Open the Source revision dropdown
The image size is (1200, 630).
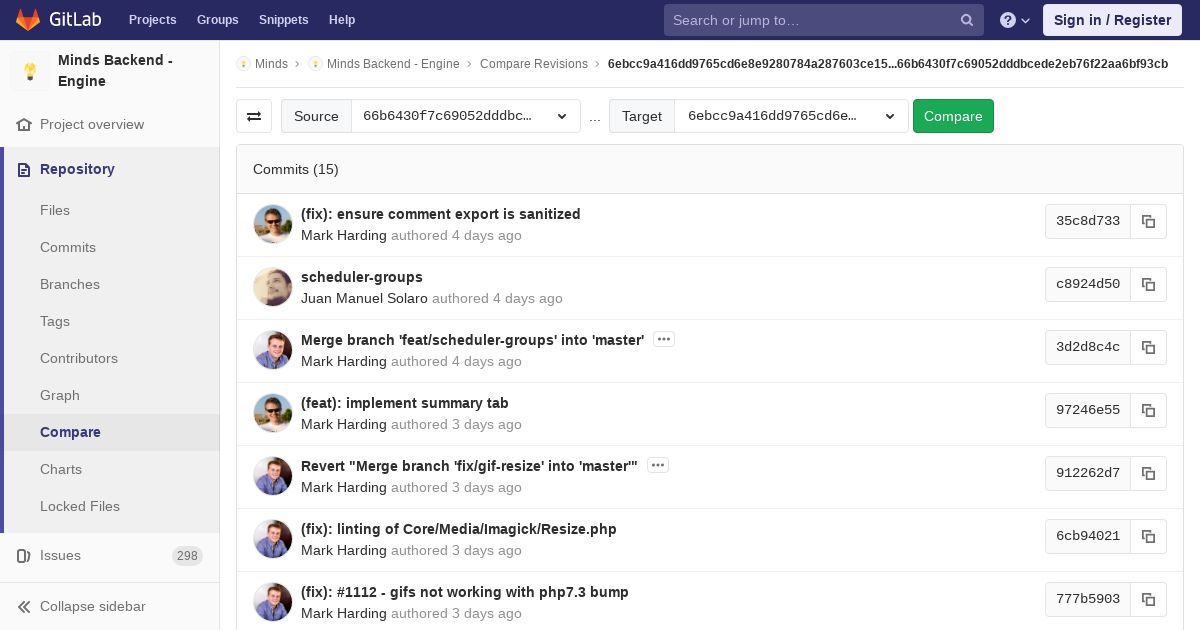pyautogui.click(x=465, y=116)
